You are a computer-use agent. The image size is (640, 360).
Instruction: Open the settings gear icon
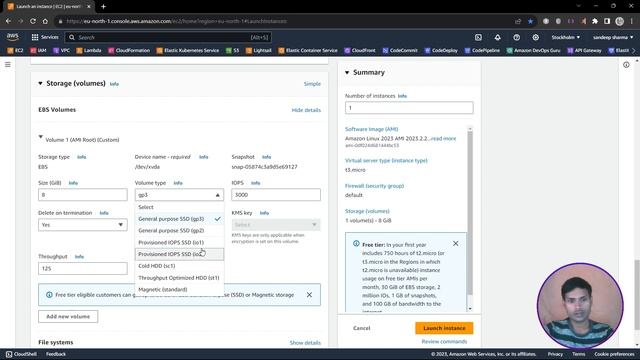coord(536,37)
